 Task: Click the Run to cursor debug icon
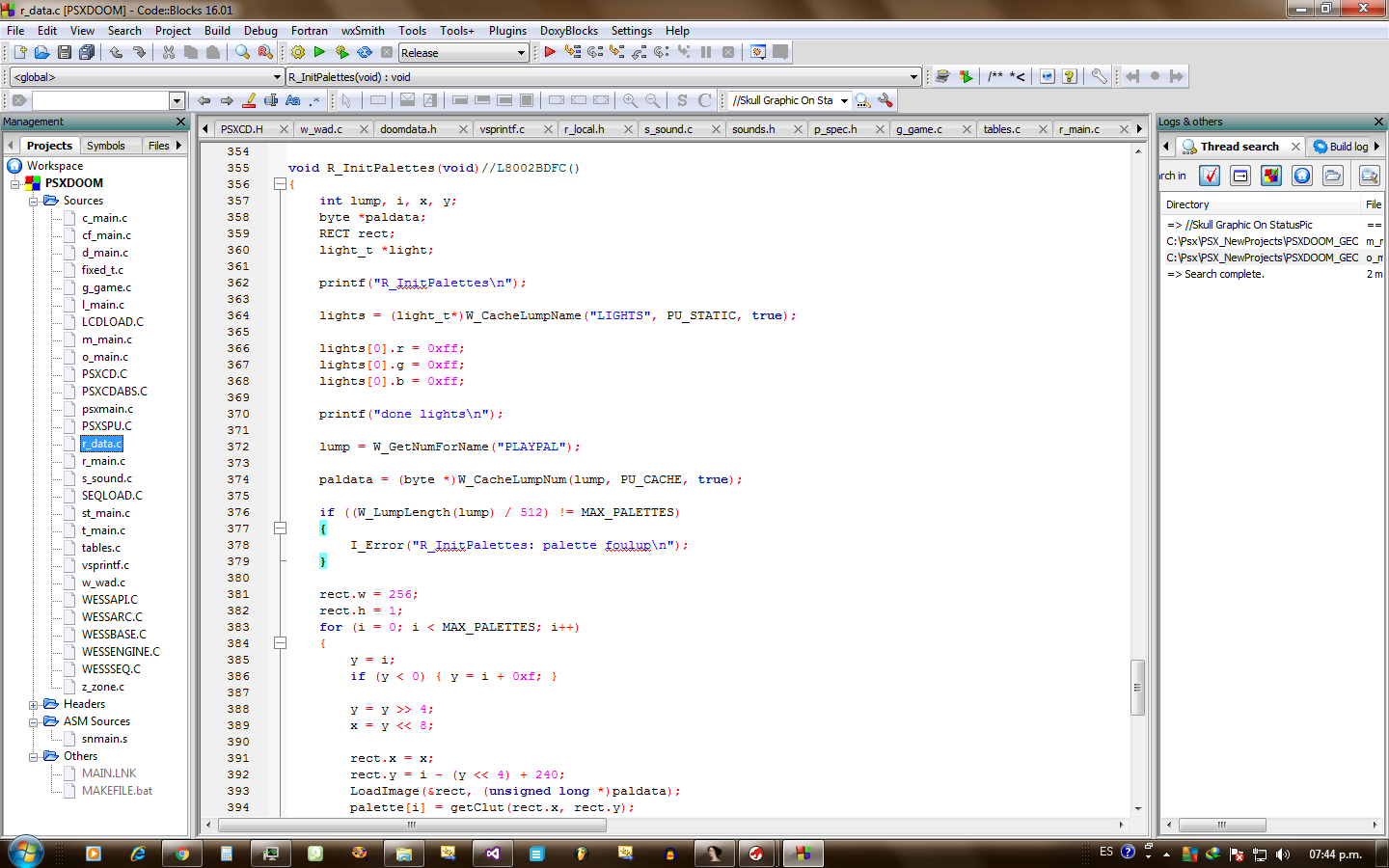[573, 52]
